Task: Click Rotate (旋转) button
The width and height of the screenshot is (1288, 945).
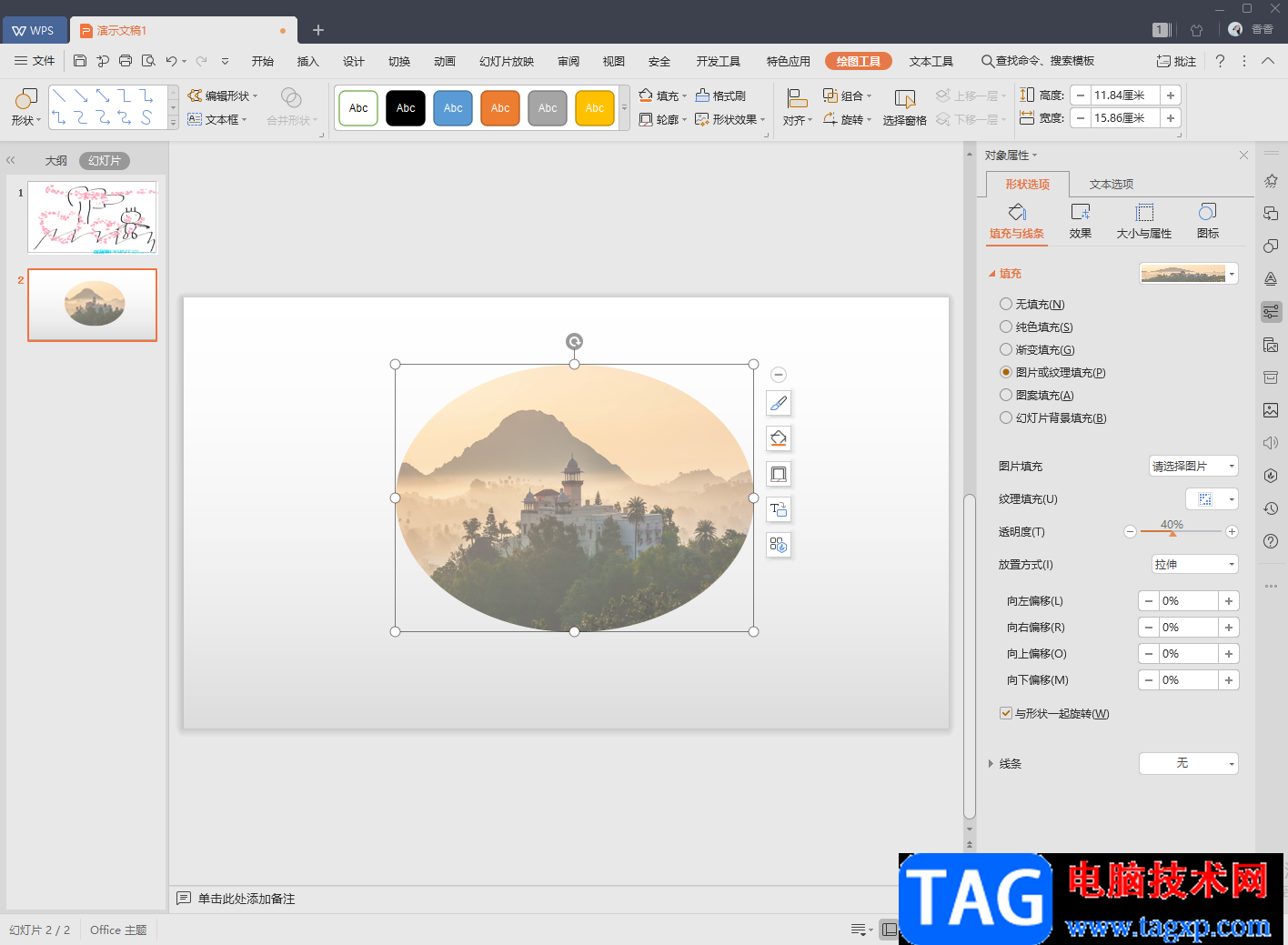Action: coord(848,119)
